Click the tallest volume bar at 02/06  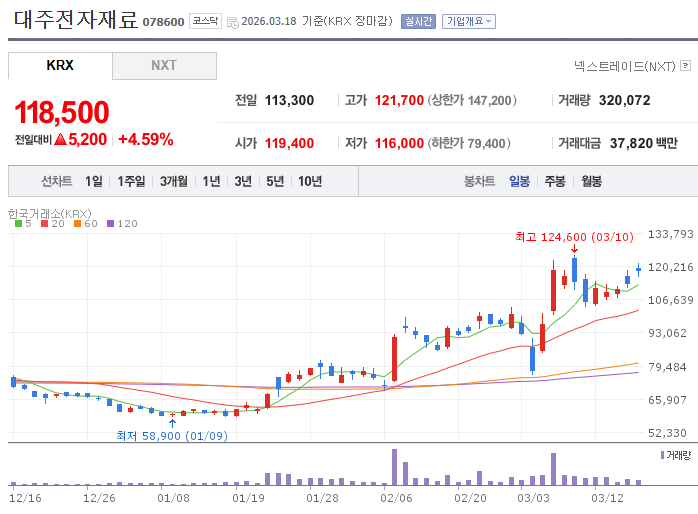pos(394,467)
